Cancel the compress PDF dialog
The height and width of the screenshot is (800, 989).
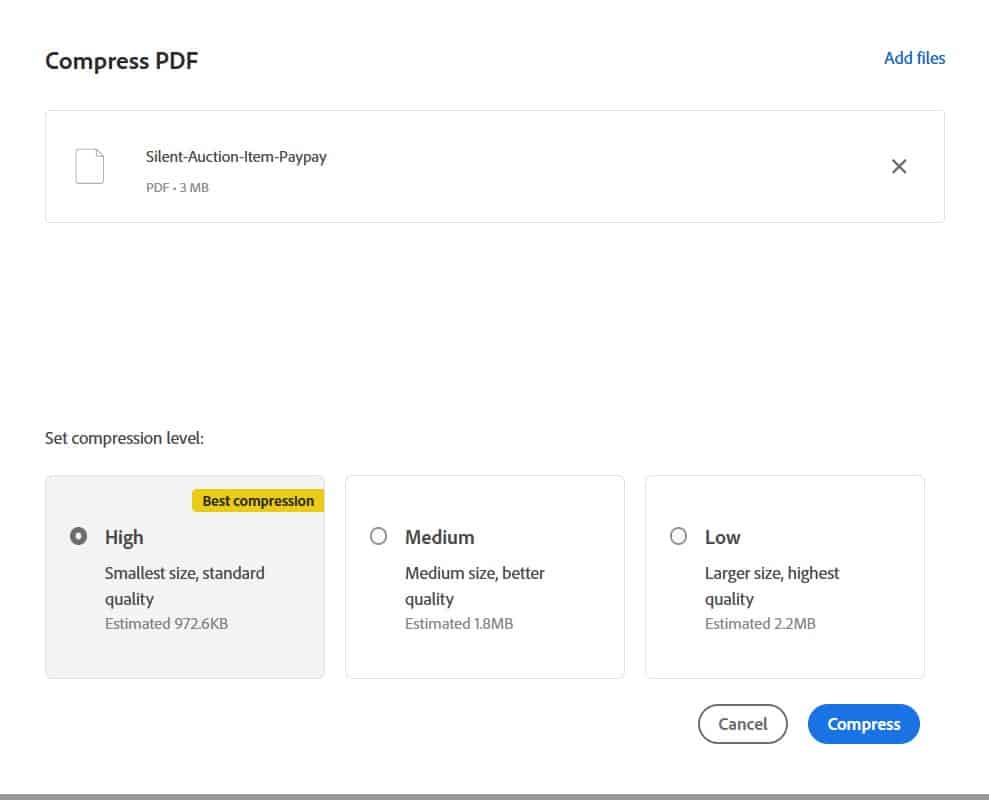(742, 724)
